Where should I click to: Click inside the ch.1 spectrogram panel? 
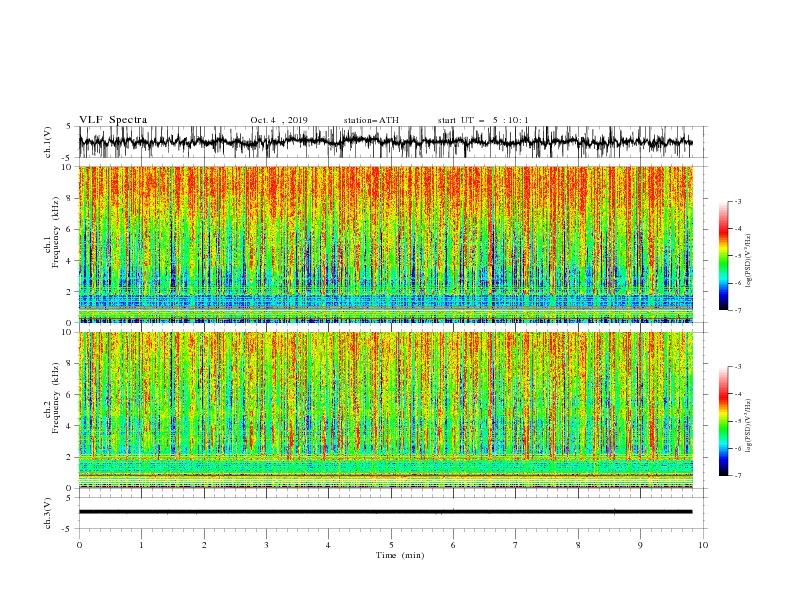click(386, 244)
